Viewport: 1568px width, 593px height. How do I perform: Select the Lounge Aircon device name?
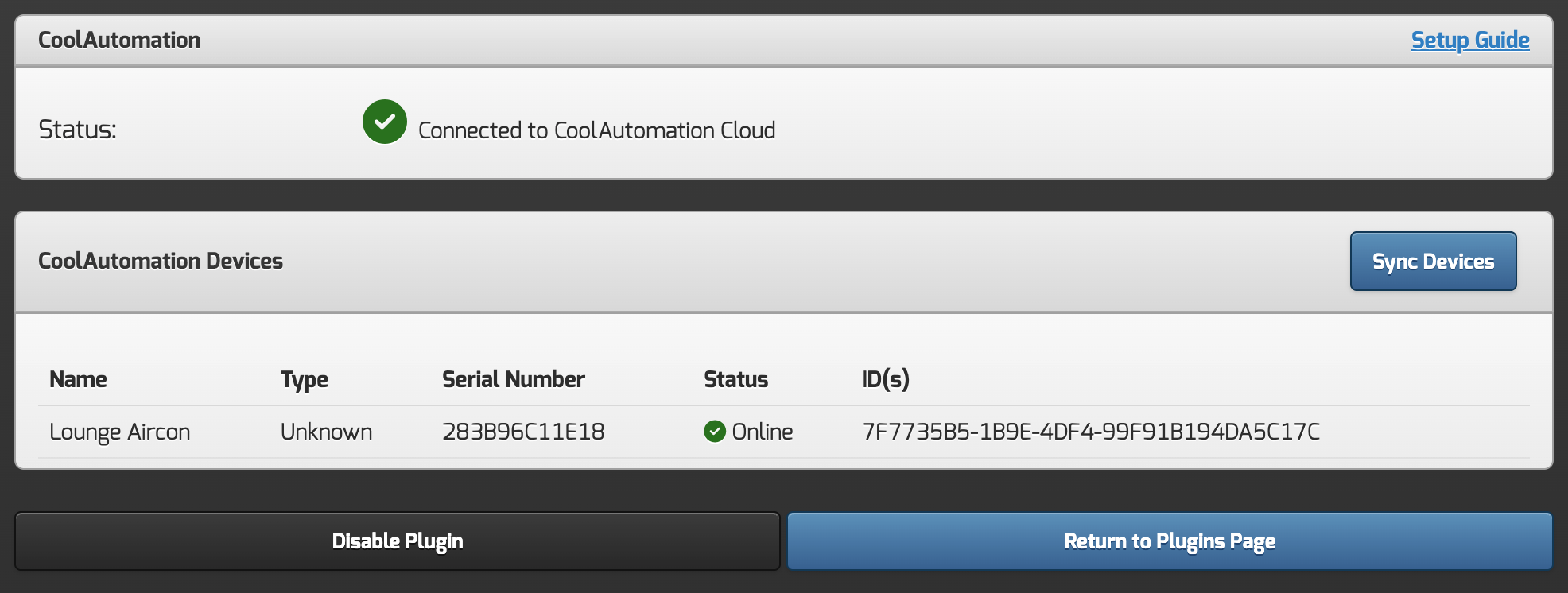120,432
